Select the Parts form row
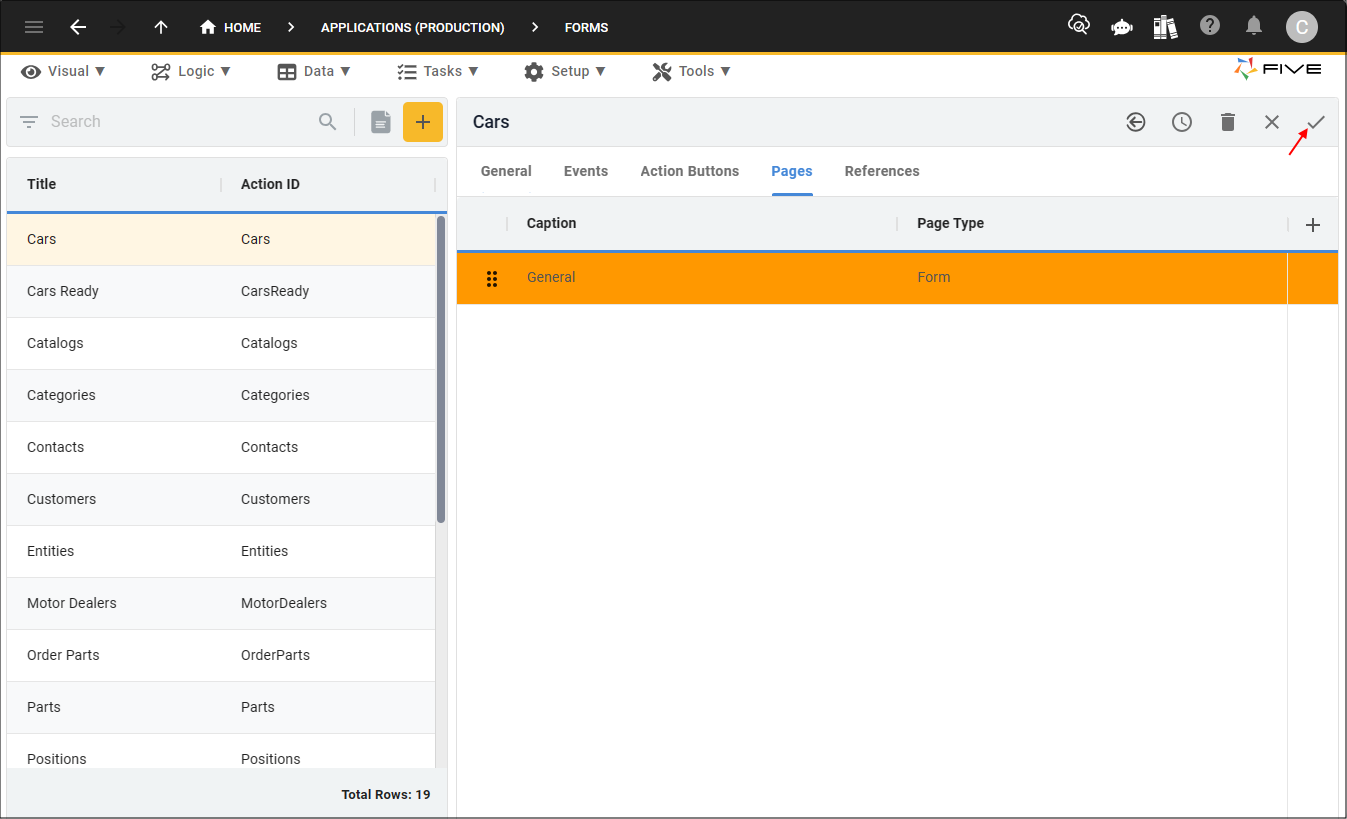Viewport: 1347px width, 819px height. [221, 707]
